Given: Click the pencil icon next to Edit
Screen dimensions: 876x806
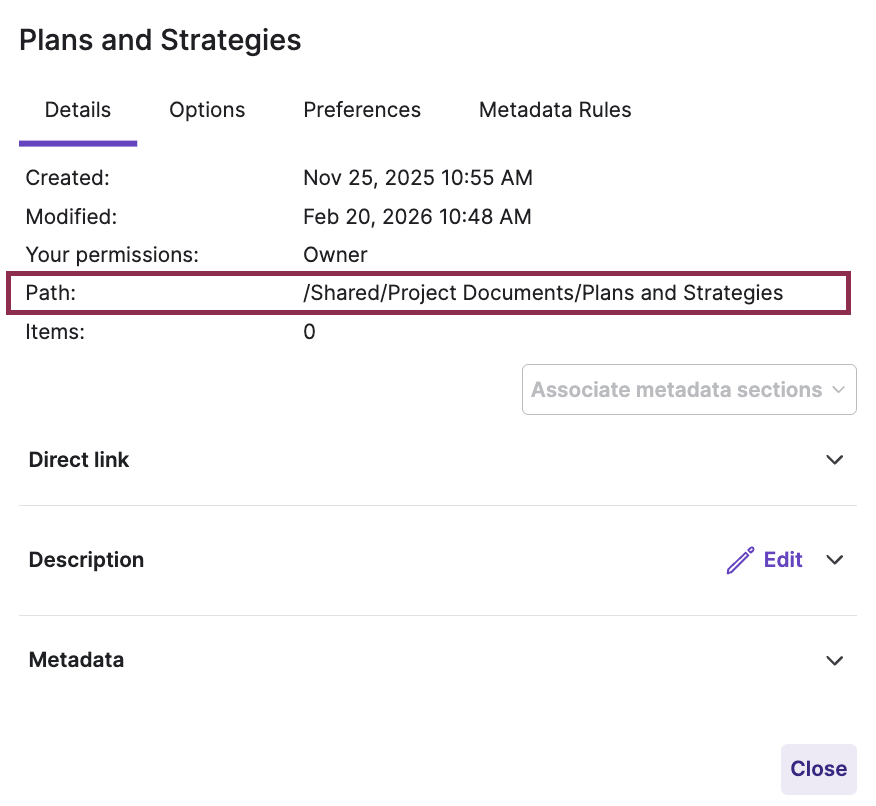Looking at the screenshot, I should tap(740, 560).
